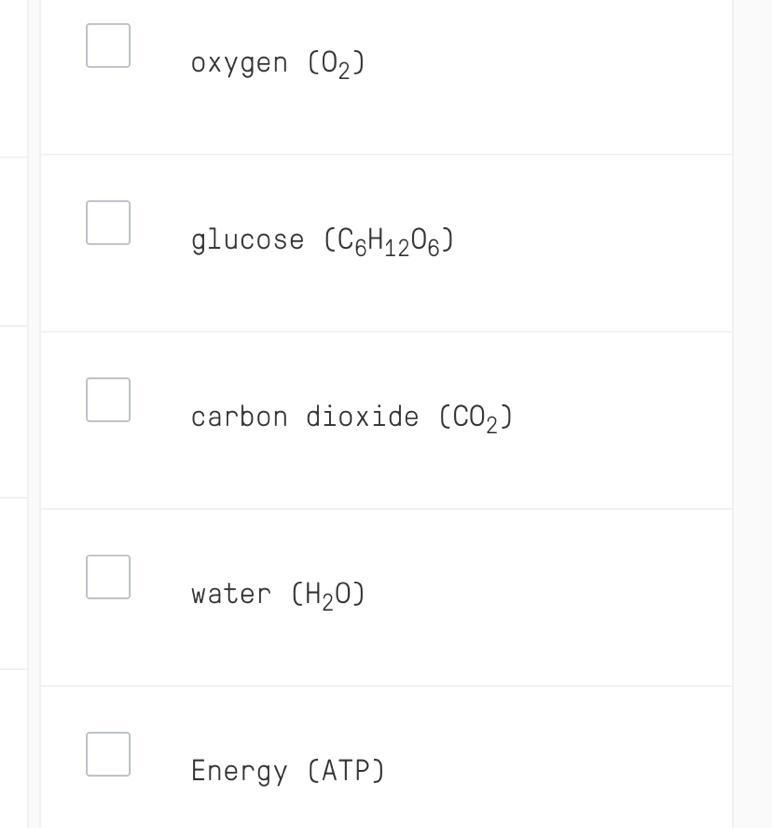Click the word "glucose" in the second option

247,240
